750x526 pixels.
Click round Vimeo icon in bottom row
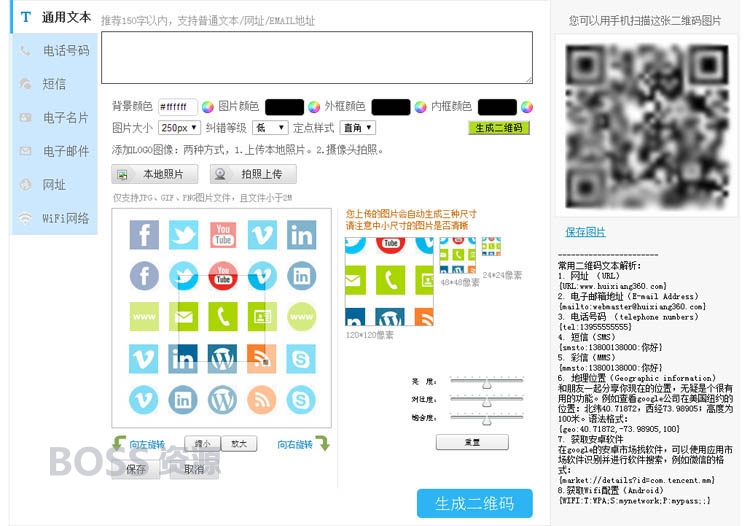tap(143, 399)
